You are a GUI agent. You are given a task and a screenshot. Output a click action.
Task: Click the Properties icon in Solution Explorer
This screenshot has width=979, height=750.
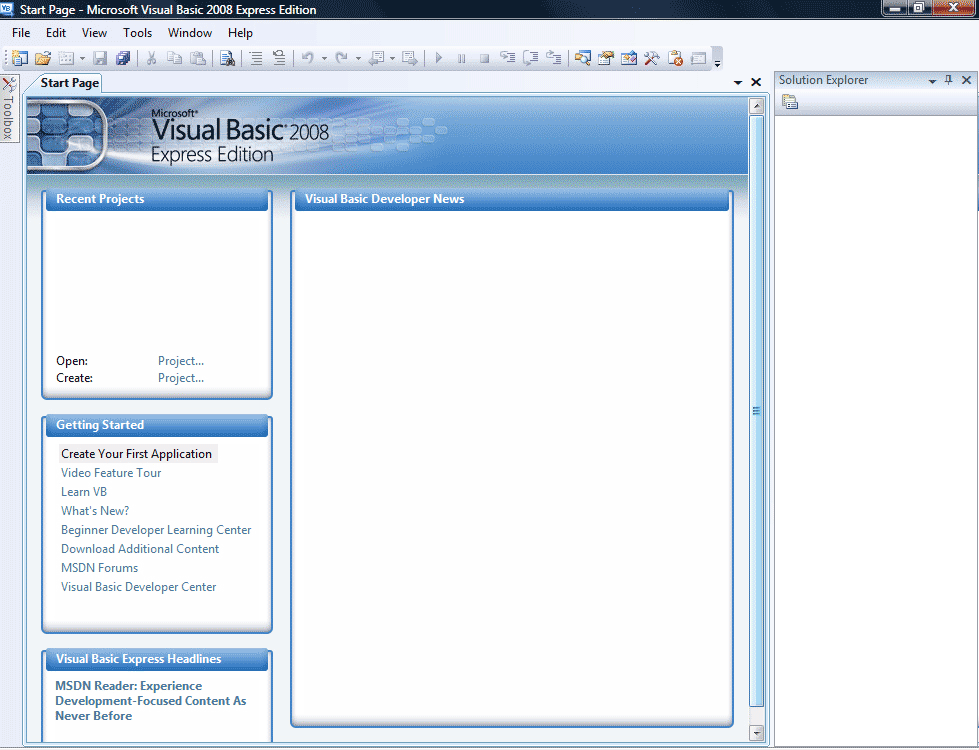790,102
